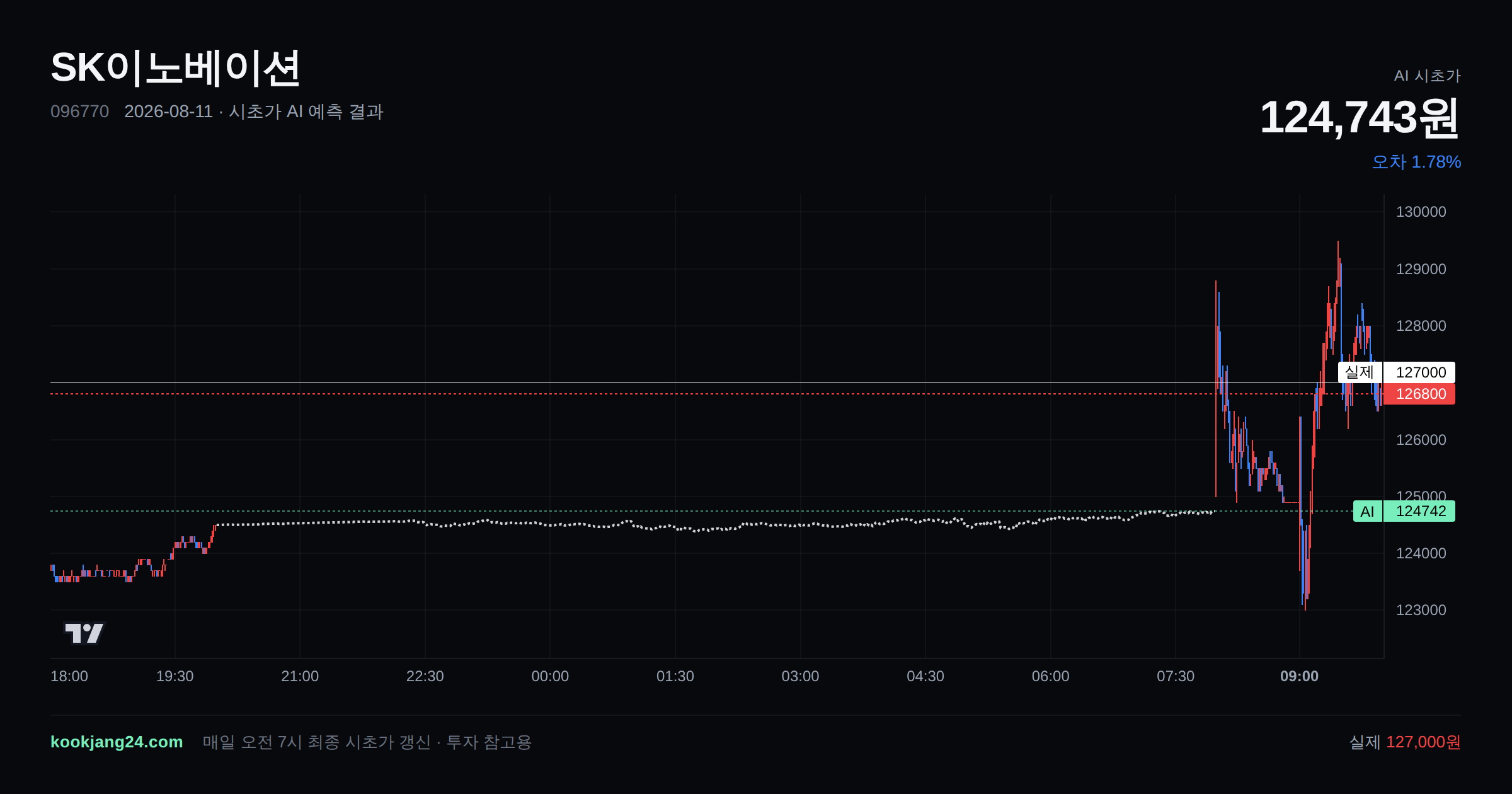The image size is (1512, 794).
Task: Click the AI 시초가 label
Action: 1427,76
